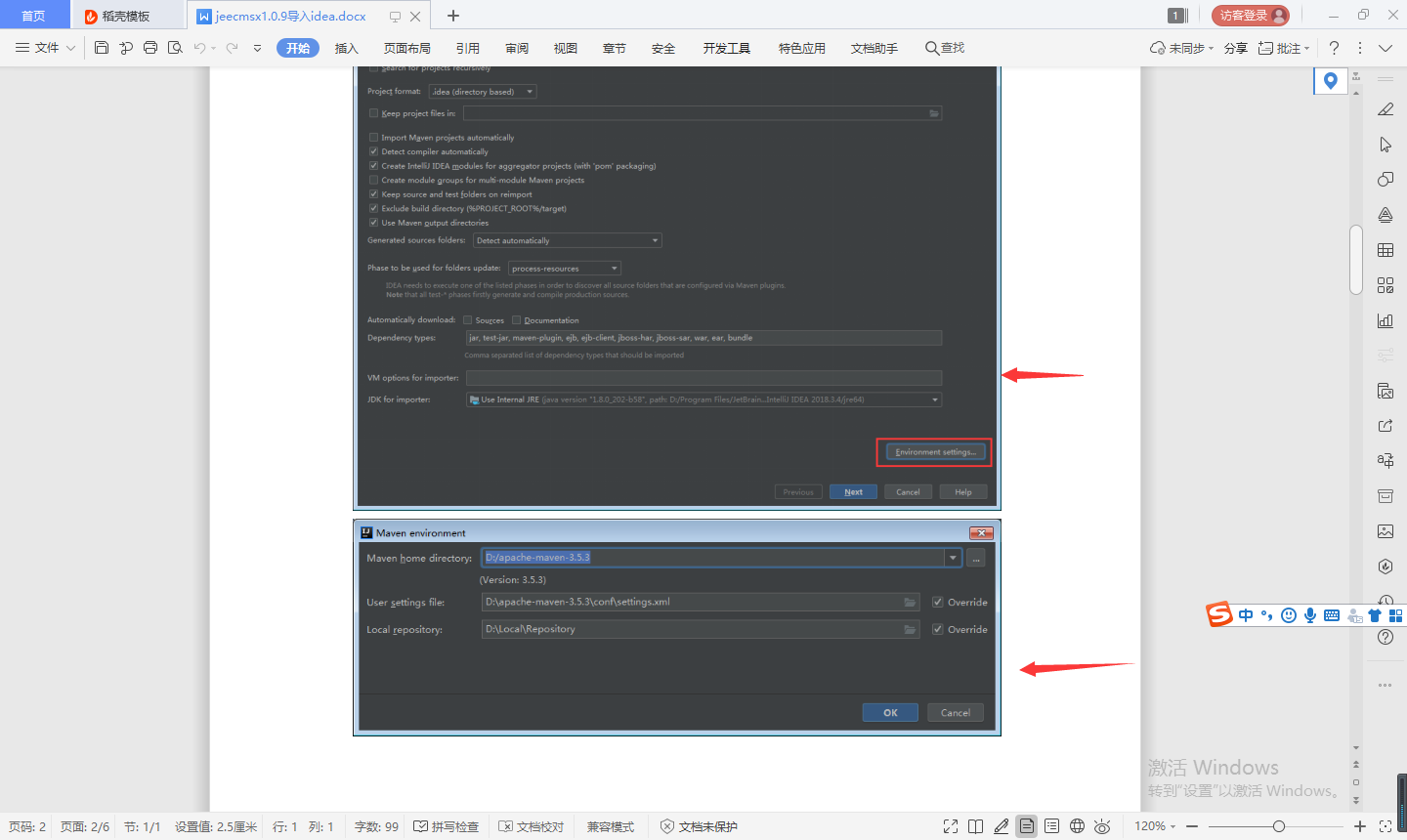Click the zoom in plus button
Image resolution: width=1407 pixels, height=840 pixels.
pos(1359,826)
